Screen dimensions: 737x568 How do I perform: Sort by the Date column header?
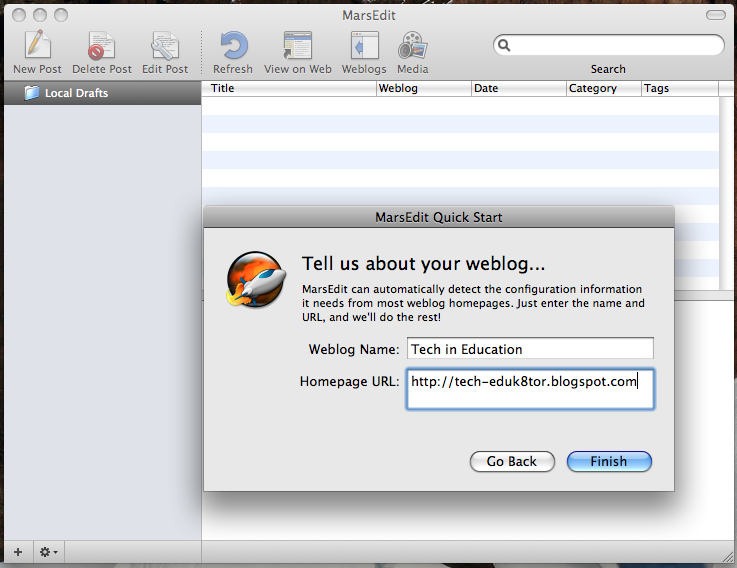519,88
